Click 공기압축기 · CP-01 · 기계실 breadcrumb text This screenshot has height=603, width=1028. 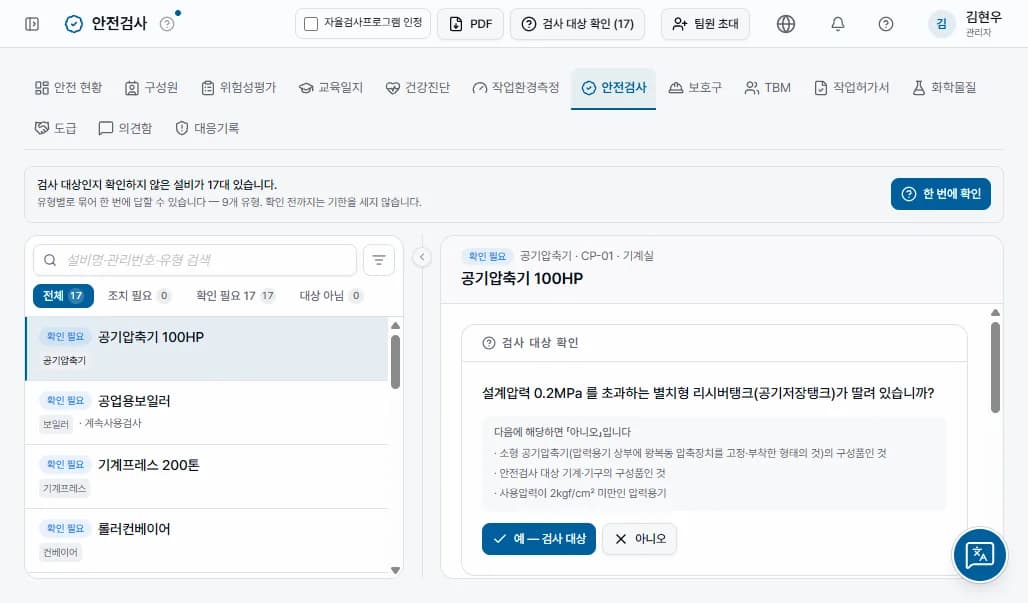click(587, 256)
